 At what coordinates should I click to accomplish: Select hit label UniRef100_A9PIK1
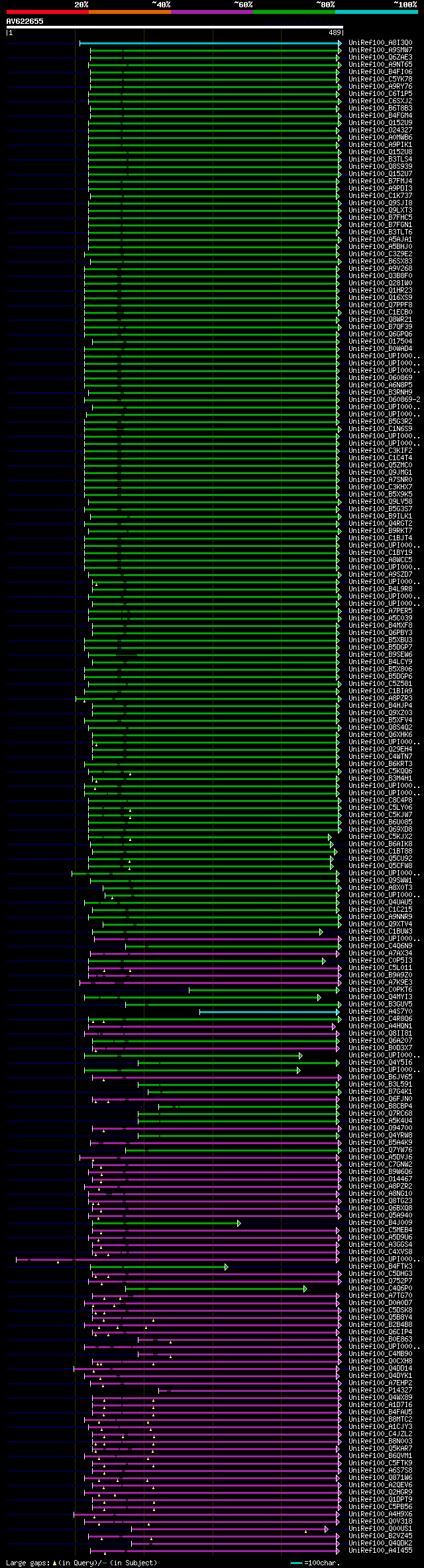coord(380,145)
